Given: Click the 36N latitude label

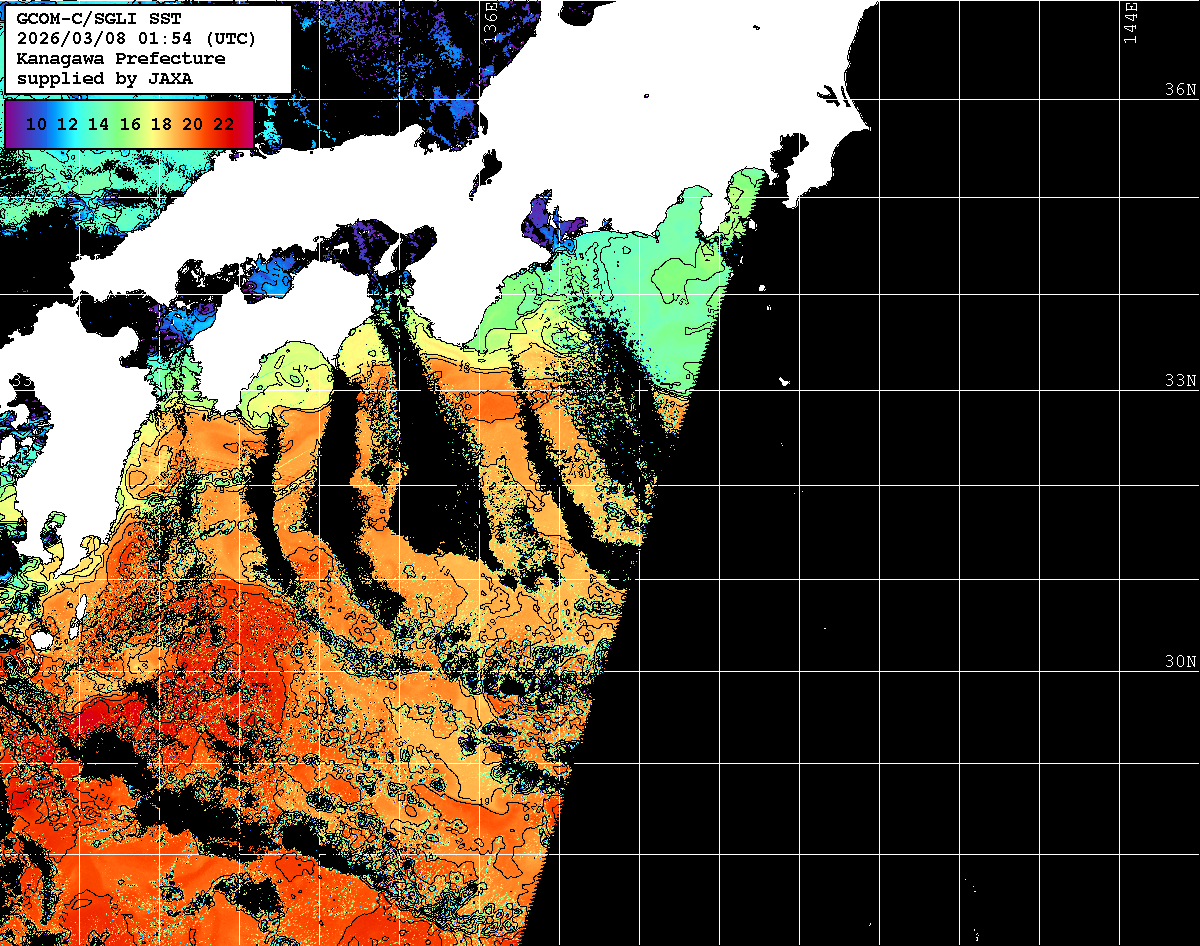Looking at the screenshot, I should coord(1179,89).
